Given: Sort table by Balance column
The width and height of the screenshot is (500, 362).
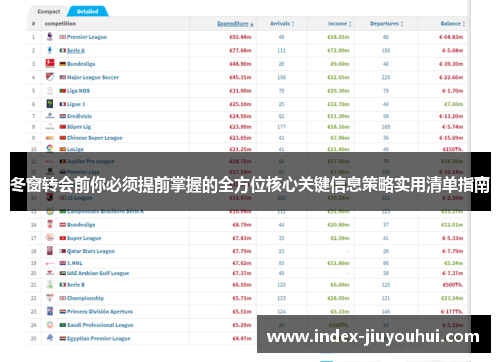Looking at the screenshot, I should (453, 24).
